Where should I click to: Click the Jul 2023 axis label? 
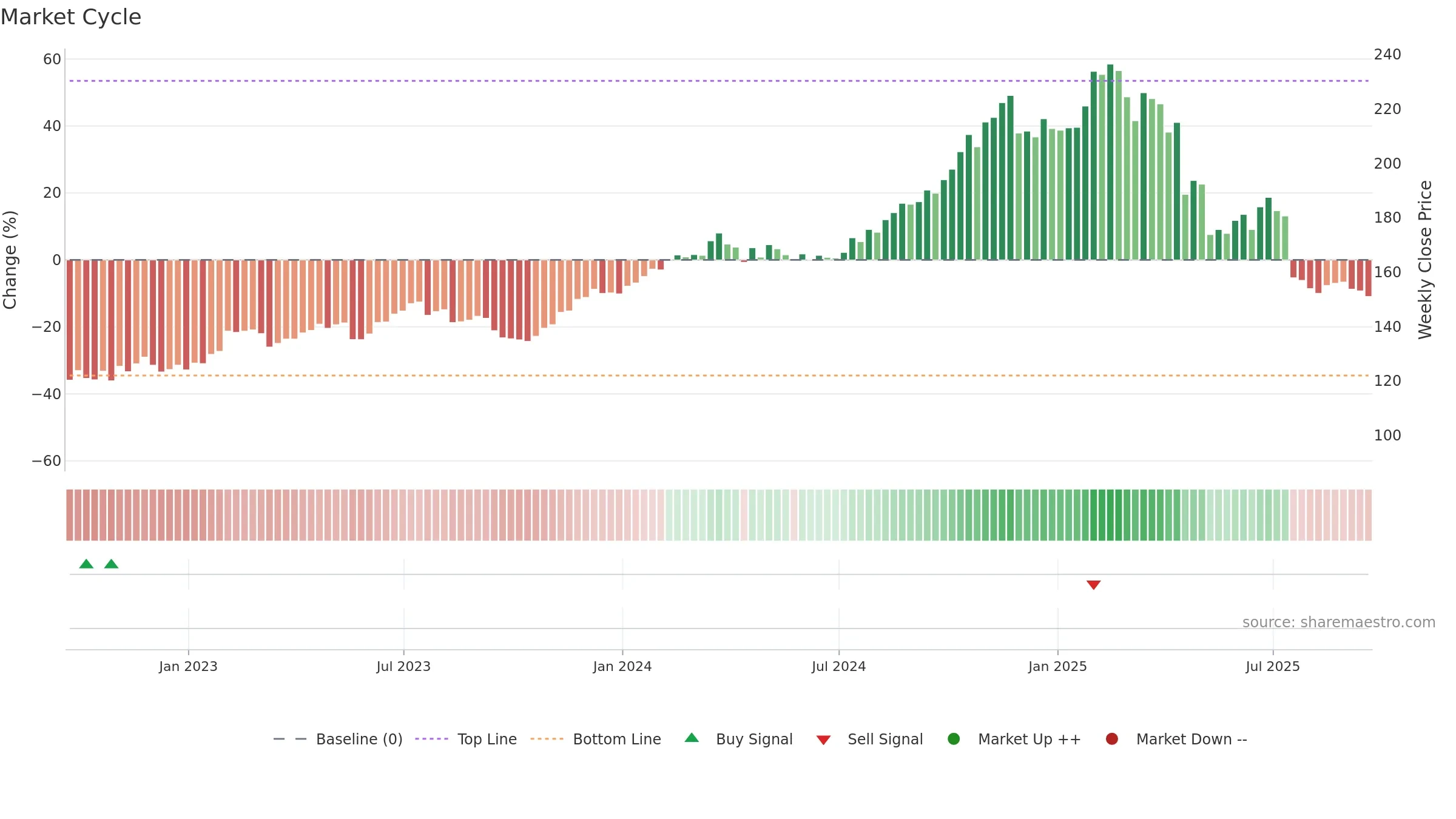[x=403, y=666]
